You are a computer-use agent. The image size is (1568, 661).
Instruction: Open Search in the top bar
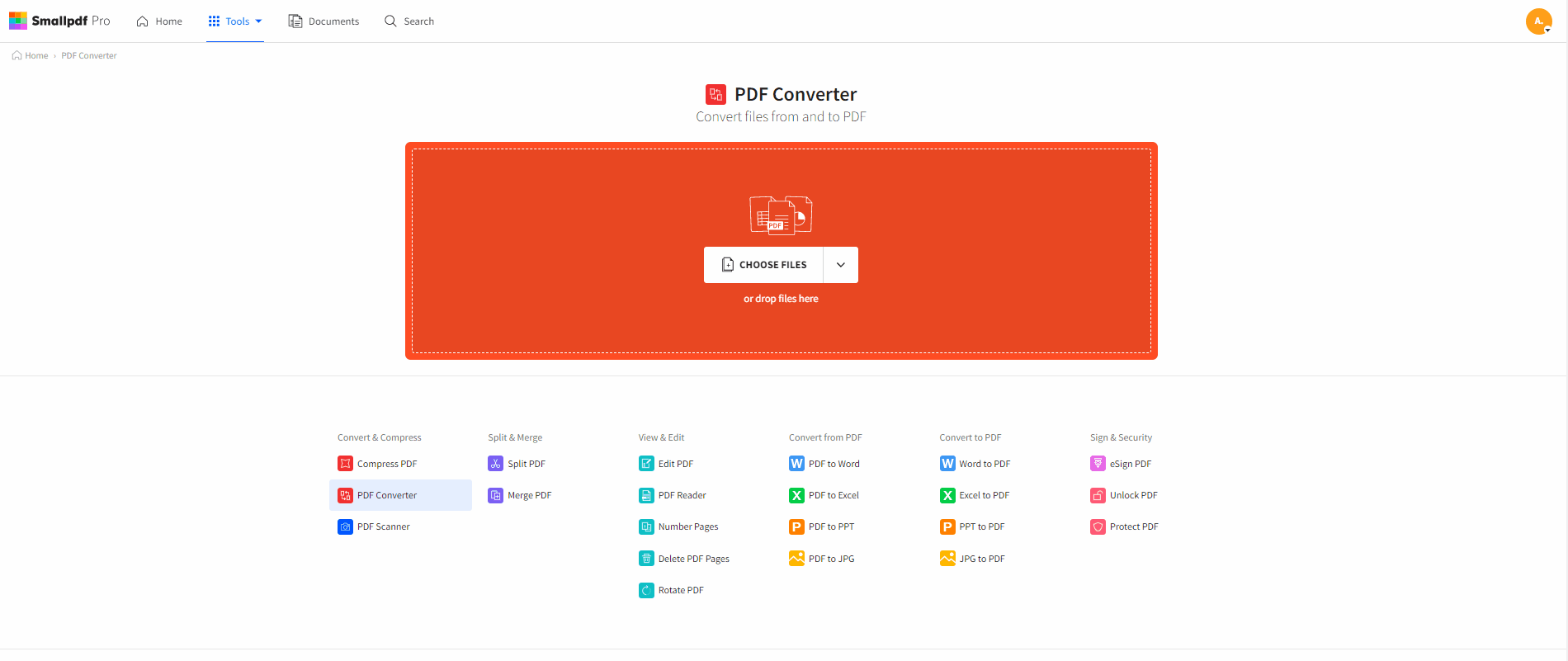coord(409,21)
